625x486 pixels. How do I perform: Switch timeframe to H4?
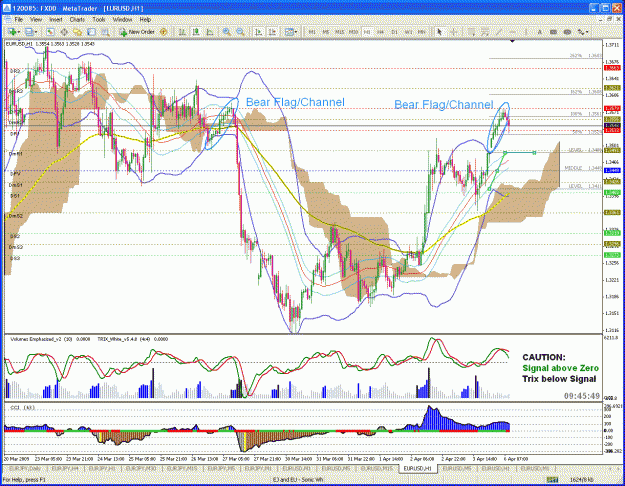click(x=380, y=32)
